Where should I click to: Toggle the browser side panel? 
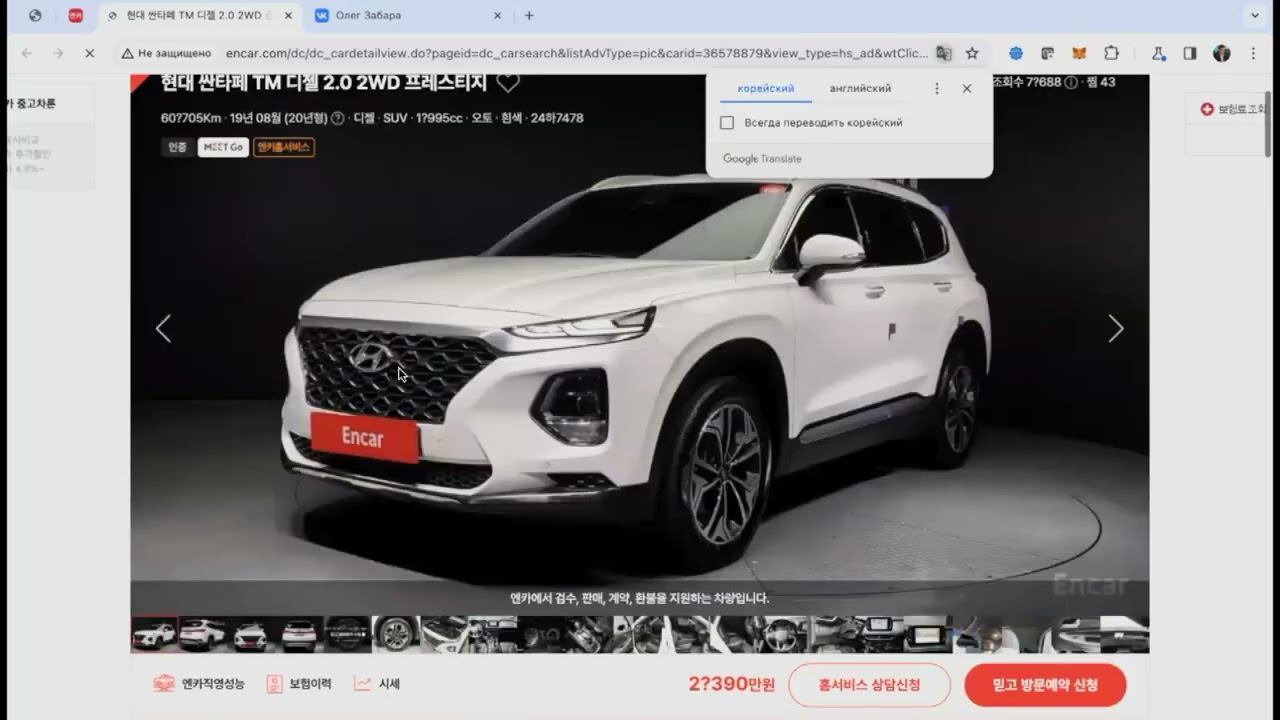[1190, 53]
